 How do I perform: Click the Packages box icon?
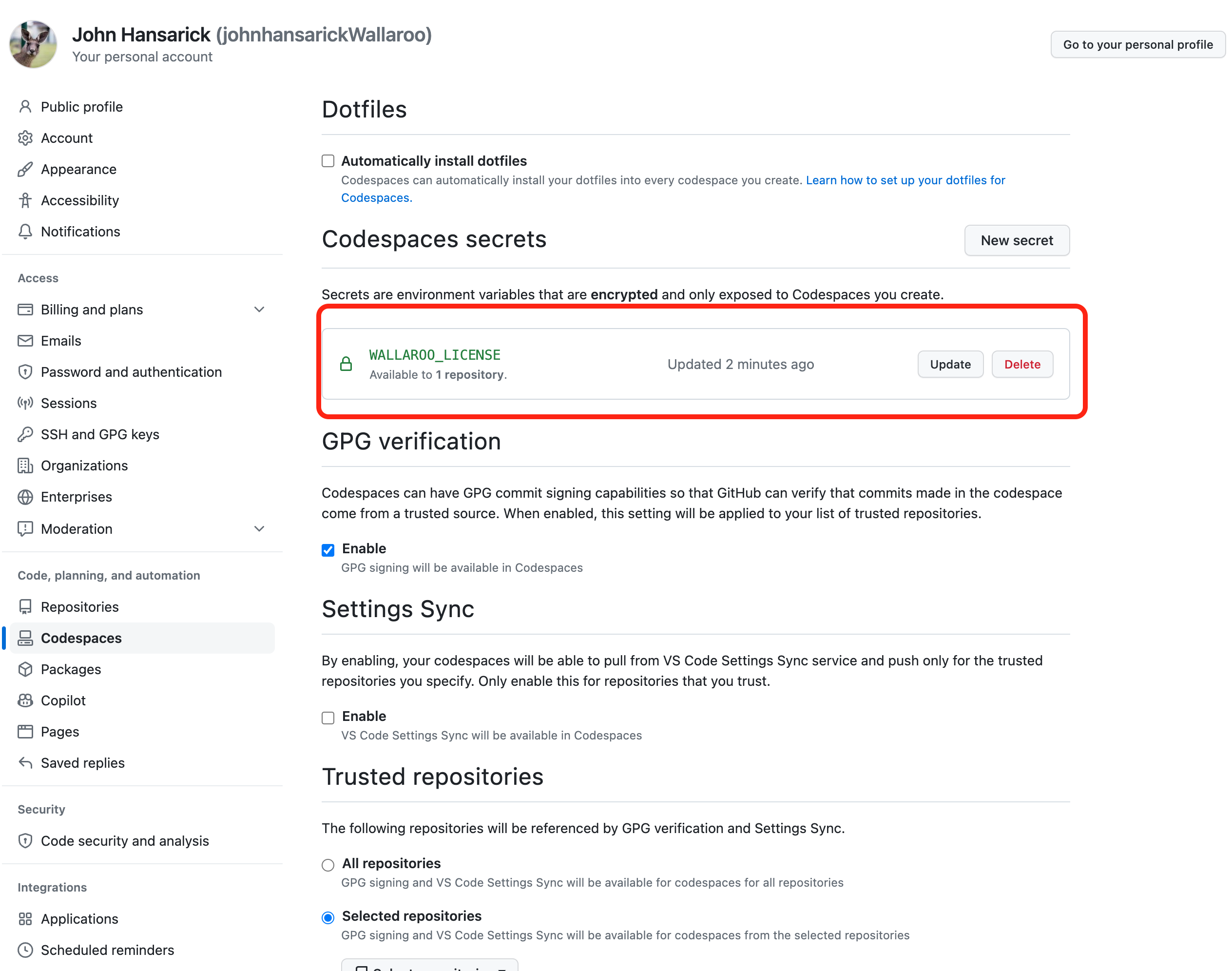25,669
